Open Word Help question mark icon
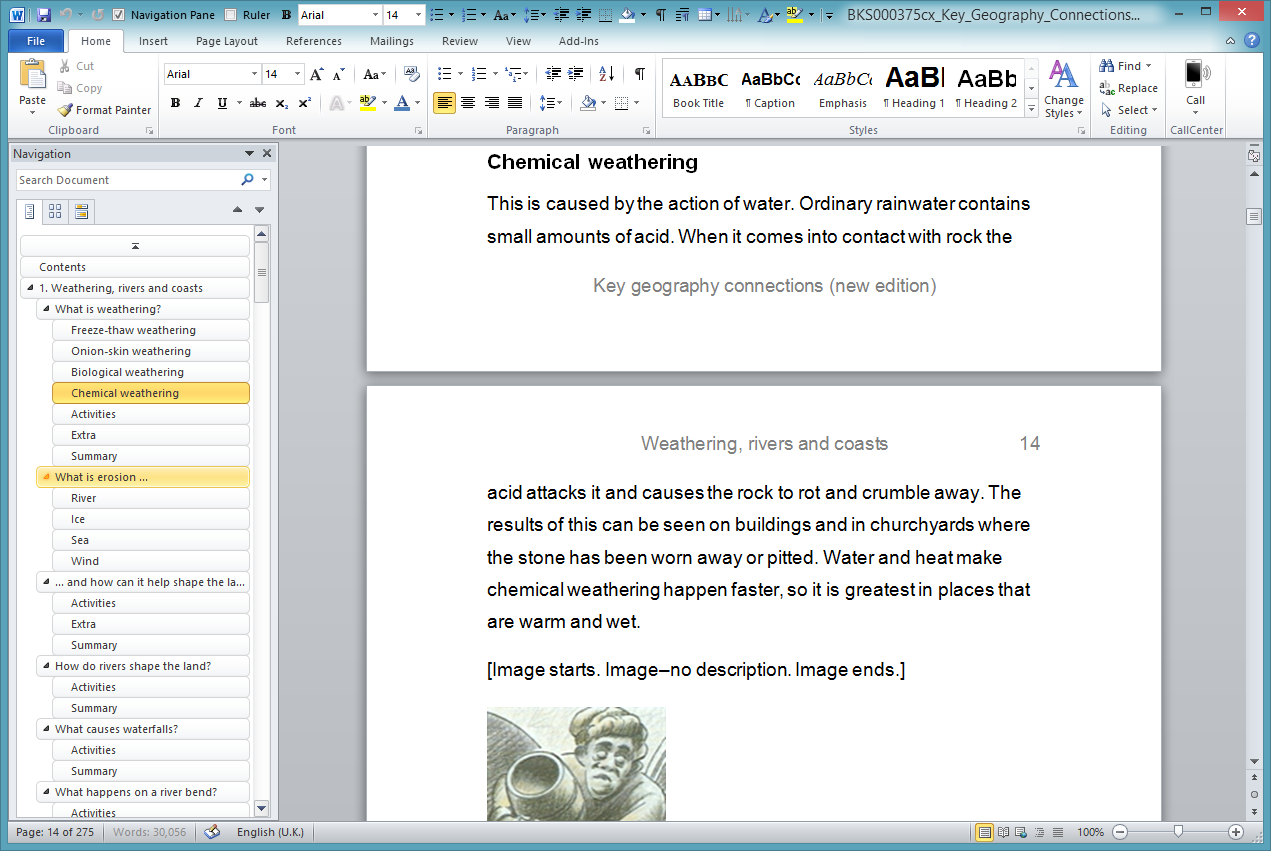This screenshot has height=851, width=1271. point(1251,41)
